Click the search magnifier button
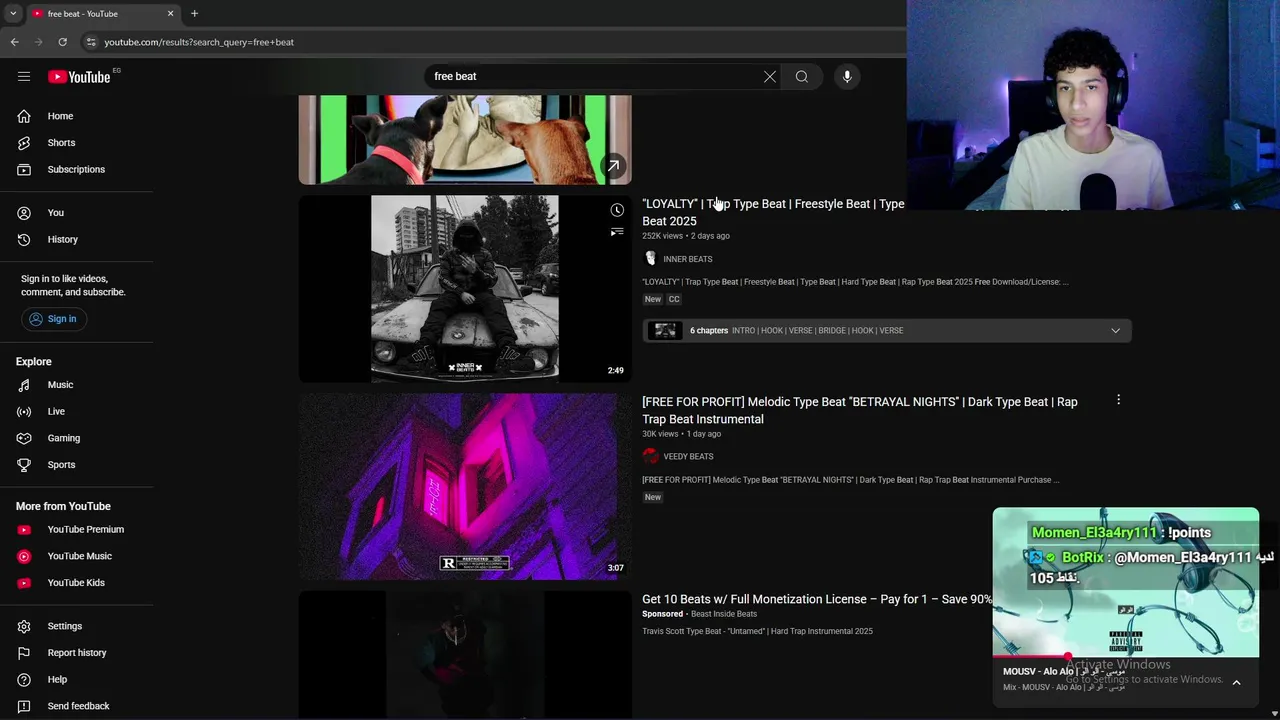 coord(802,76)
